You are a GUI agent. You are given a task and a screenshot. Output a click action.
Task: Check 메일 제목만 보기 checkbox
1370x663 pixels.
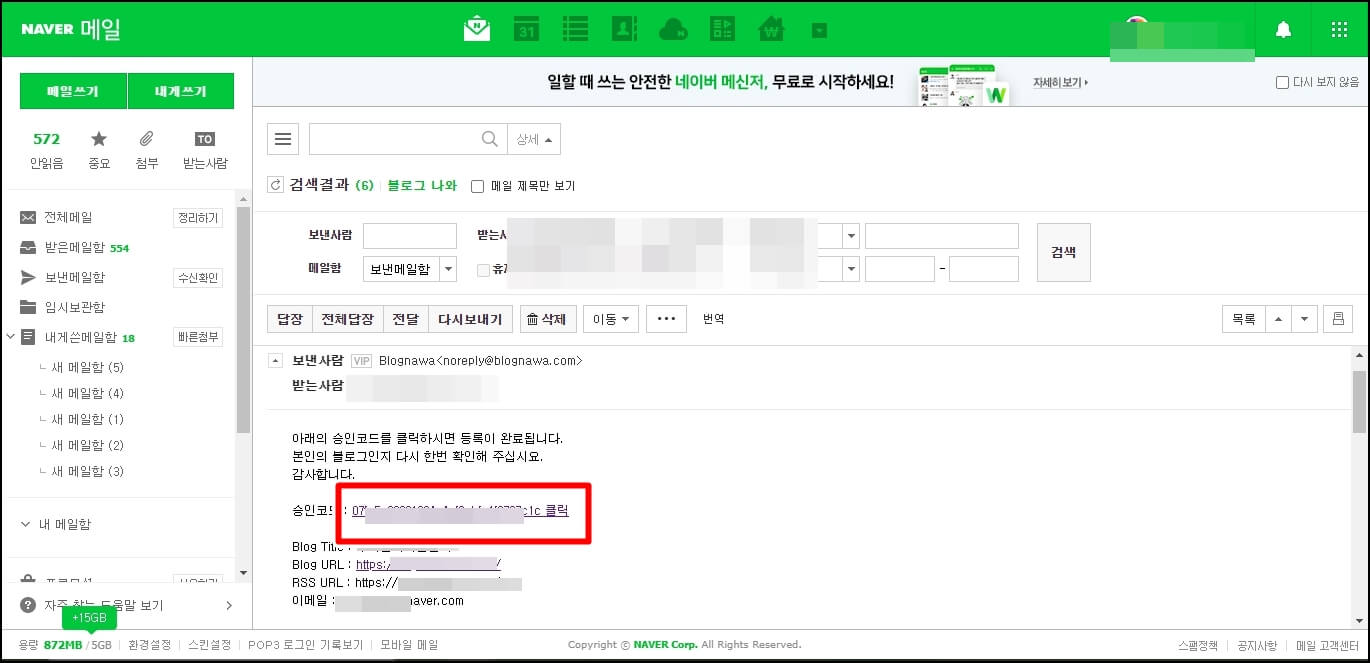point(478,186)
